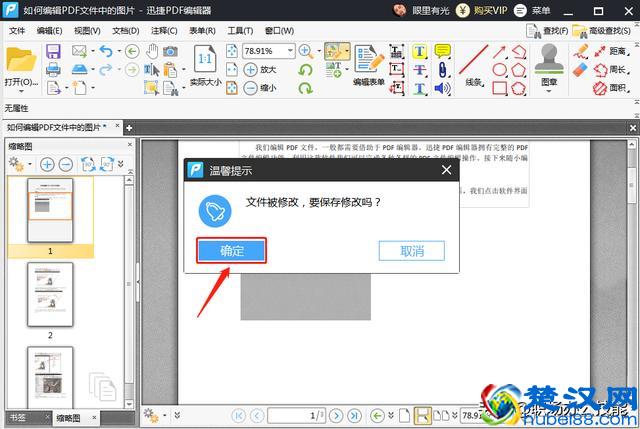The height and width of the screenshot is (429, 640).
Task: Select the 如何编辑PDF文件中的图片 document tab
Action: 57,127
